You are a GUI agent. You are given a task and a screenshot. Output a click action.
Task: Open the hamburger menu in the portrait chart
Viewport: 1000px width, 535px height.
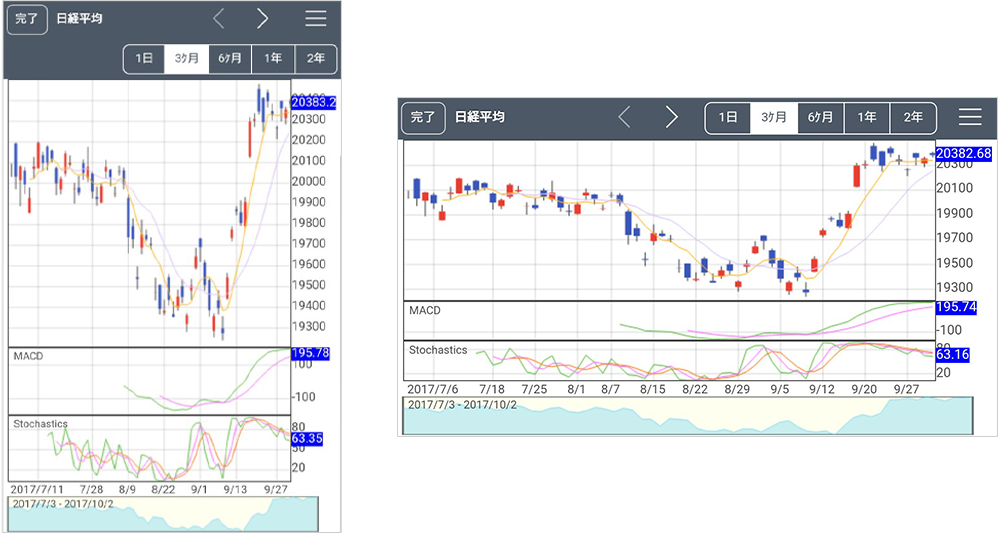(x=316, y=18)
